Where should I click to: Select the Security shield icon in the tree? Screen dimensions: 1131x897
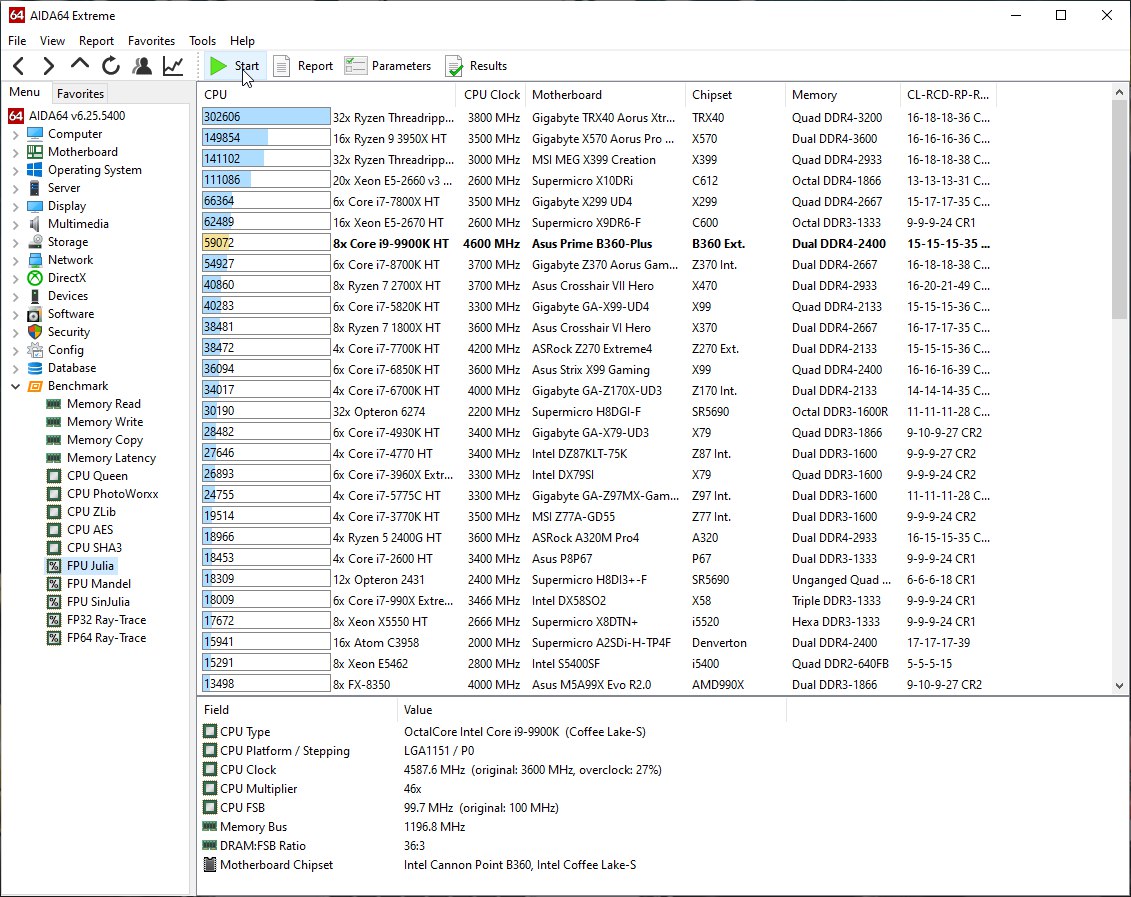35,332
